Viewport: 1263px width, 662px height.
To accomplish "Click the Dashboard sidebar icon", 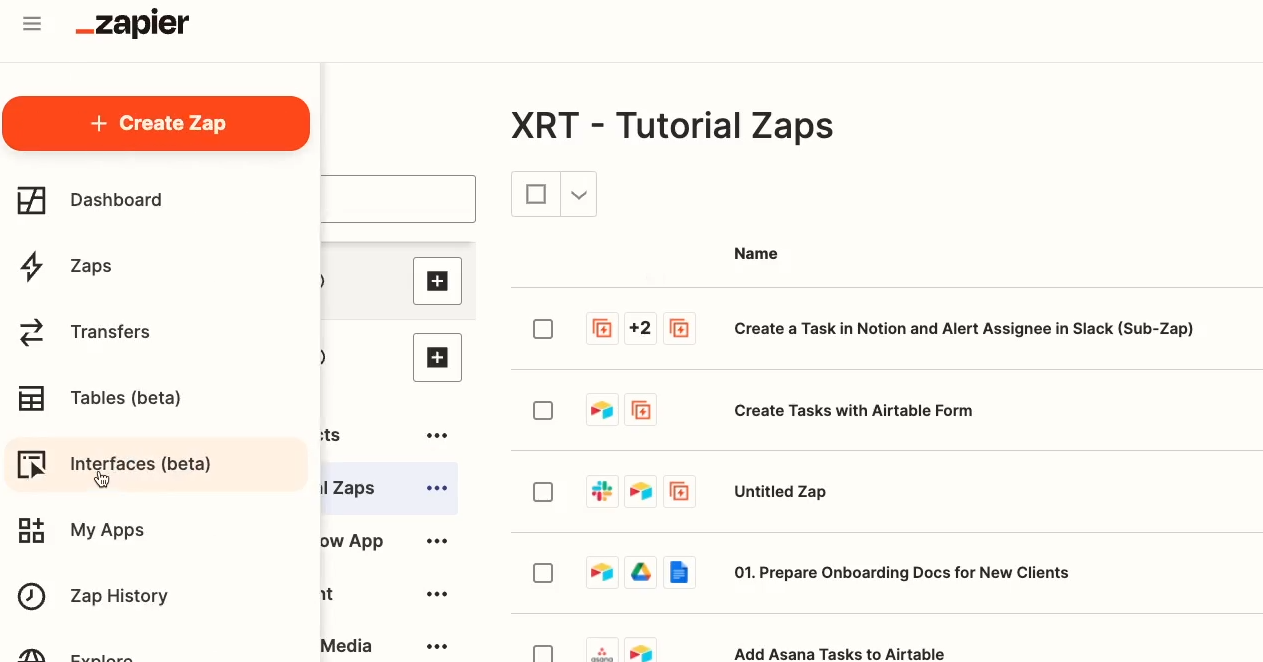I will [x=32, y=200].
